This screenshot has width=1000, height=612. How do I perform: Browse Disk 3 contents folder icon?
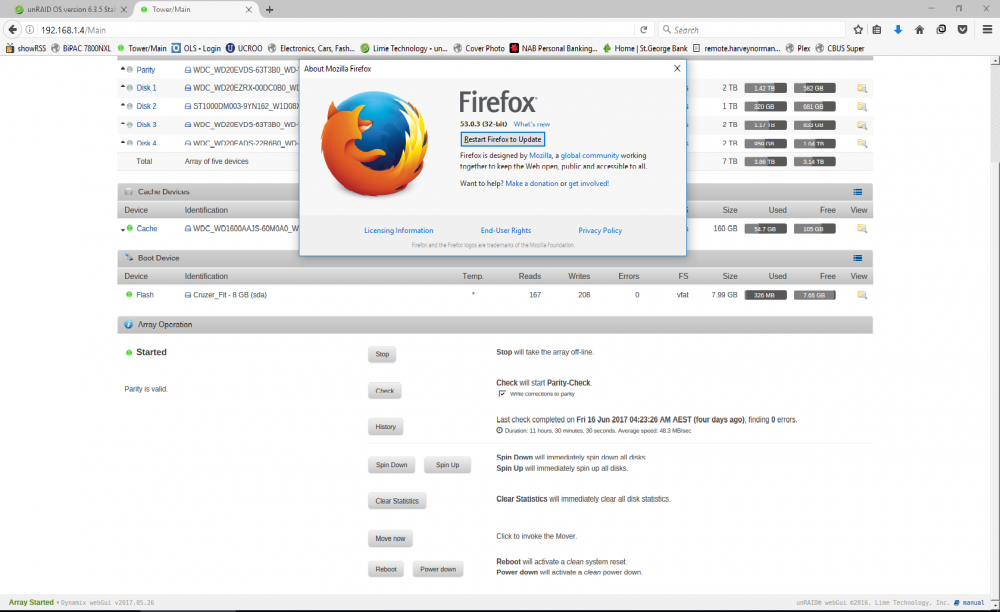tap(862, 125)
